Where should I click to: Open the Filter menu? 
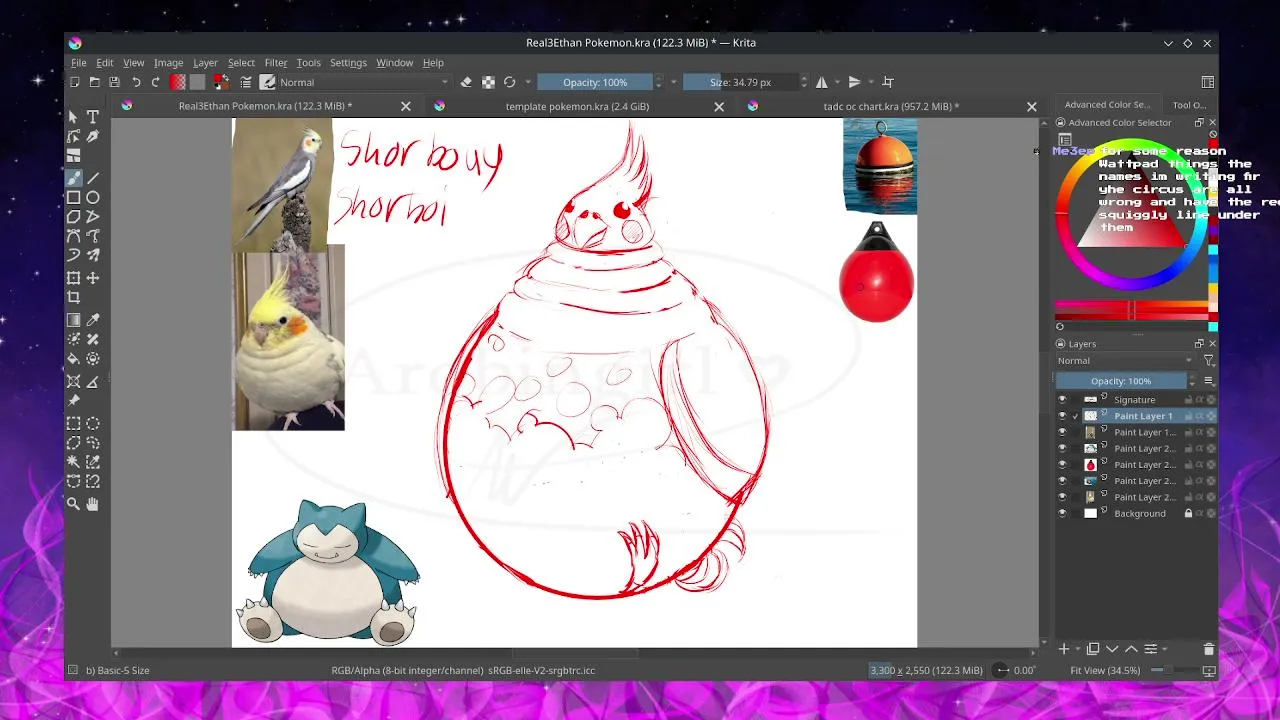[x=275, y=62]
